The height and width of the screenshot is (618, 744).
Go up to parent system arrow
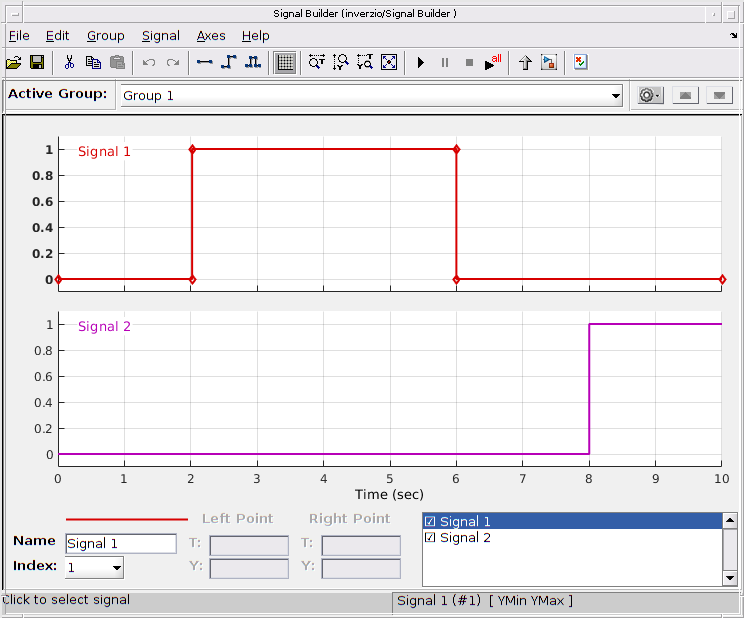(x=525, y=63)
